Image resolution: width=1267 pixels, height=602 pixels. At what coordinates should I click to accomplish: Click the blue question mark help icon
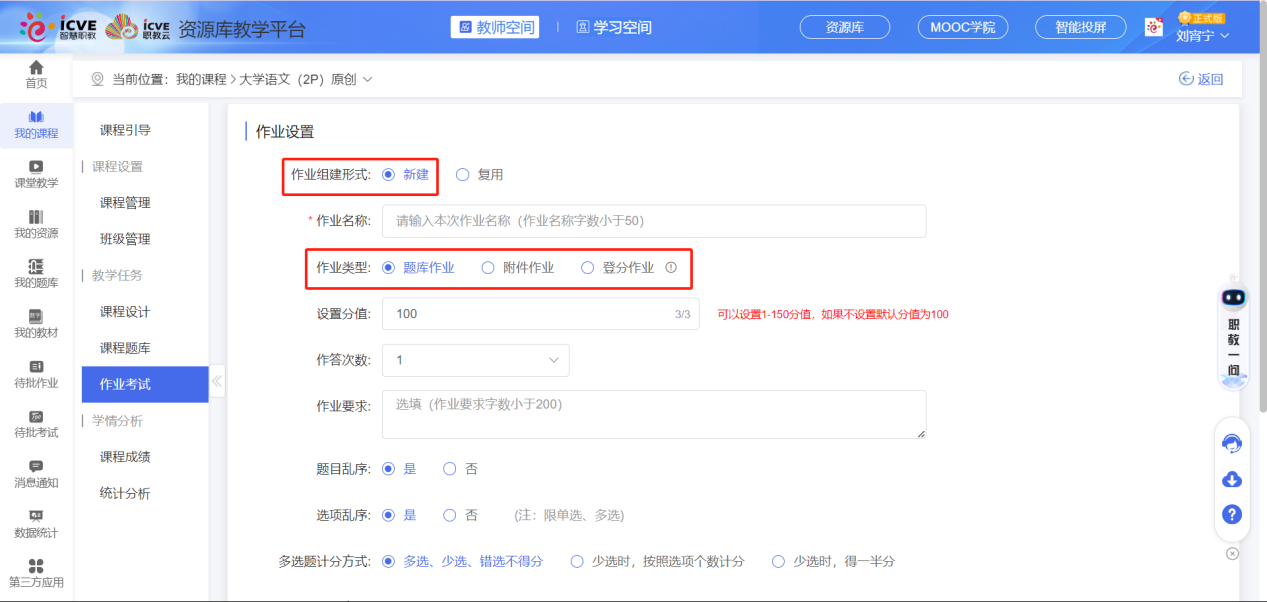point(1232,515)
